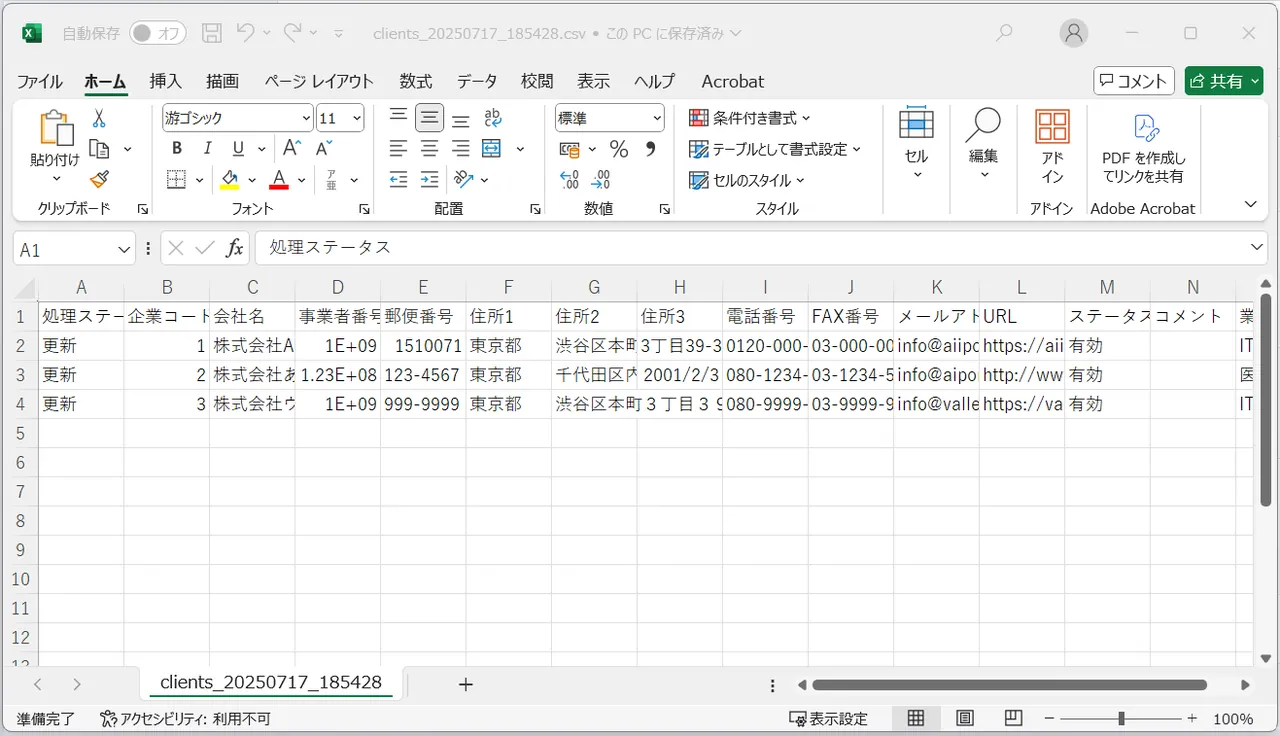Open the search magnifier in title bar
1280x736 pixels.
click(x=1005, y=33)
